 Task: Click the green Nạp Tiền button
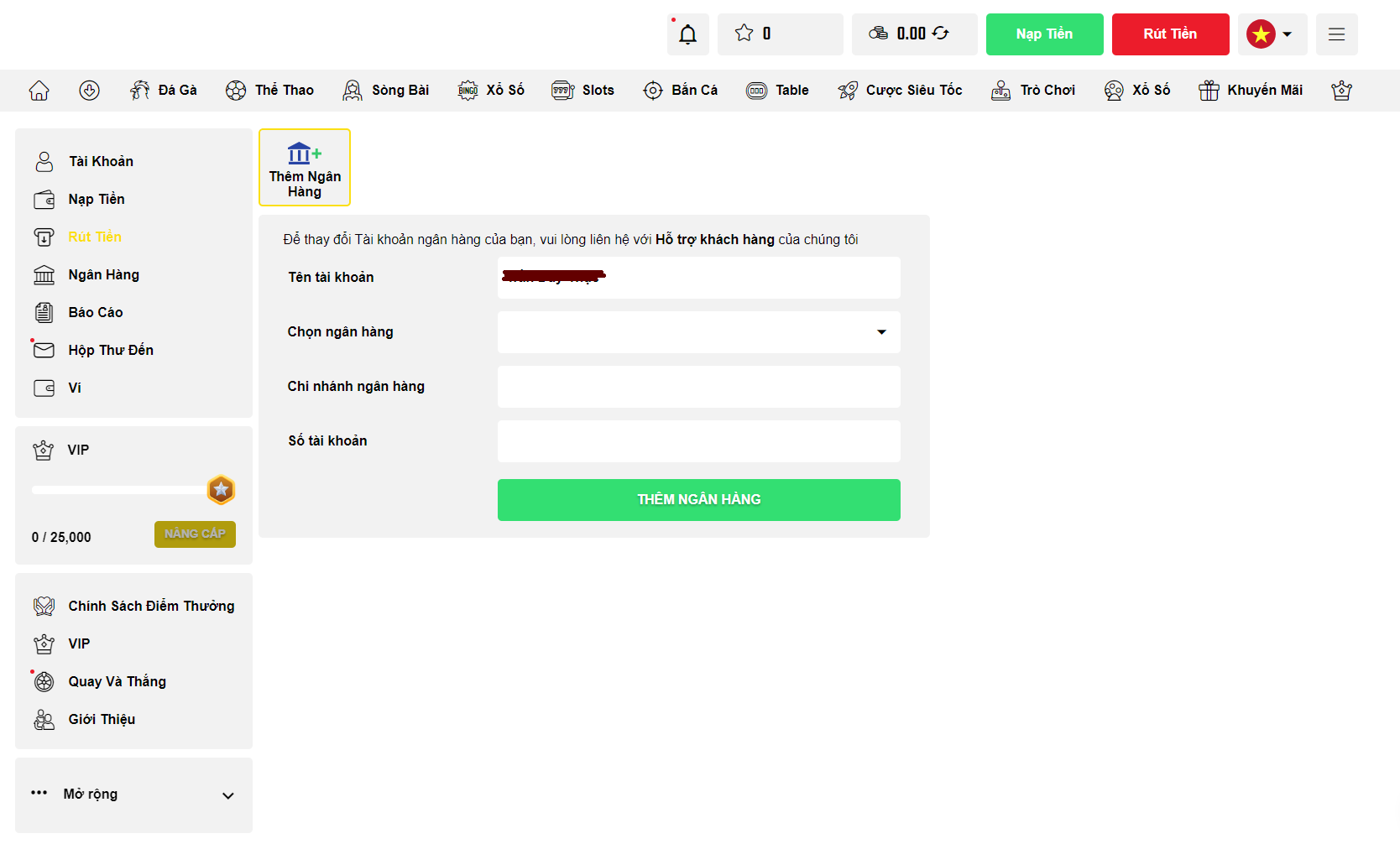(x=1044, y=34)
